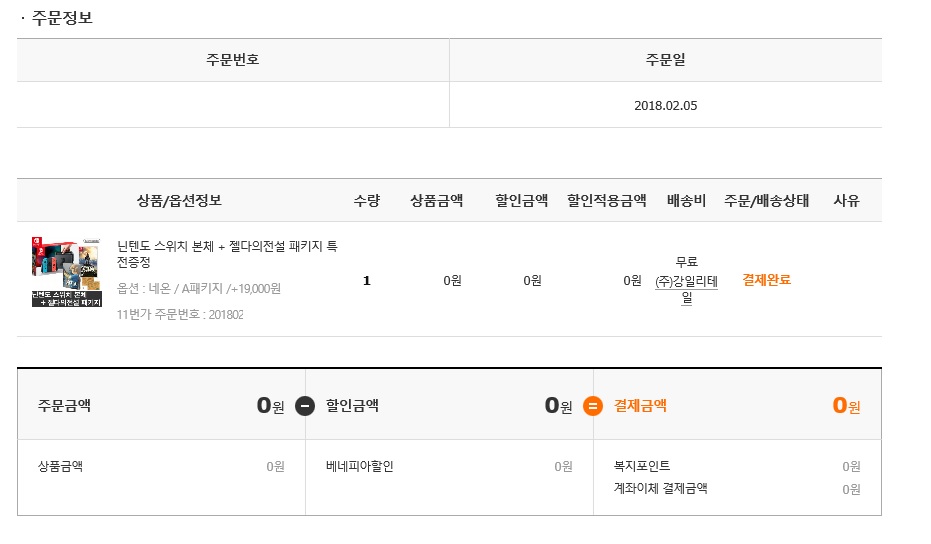Click the 수량 column header
This screenshot has height=544, width=931.
click(x=366, y=201)
